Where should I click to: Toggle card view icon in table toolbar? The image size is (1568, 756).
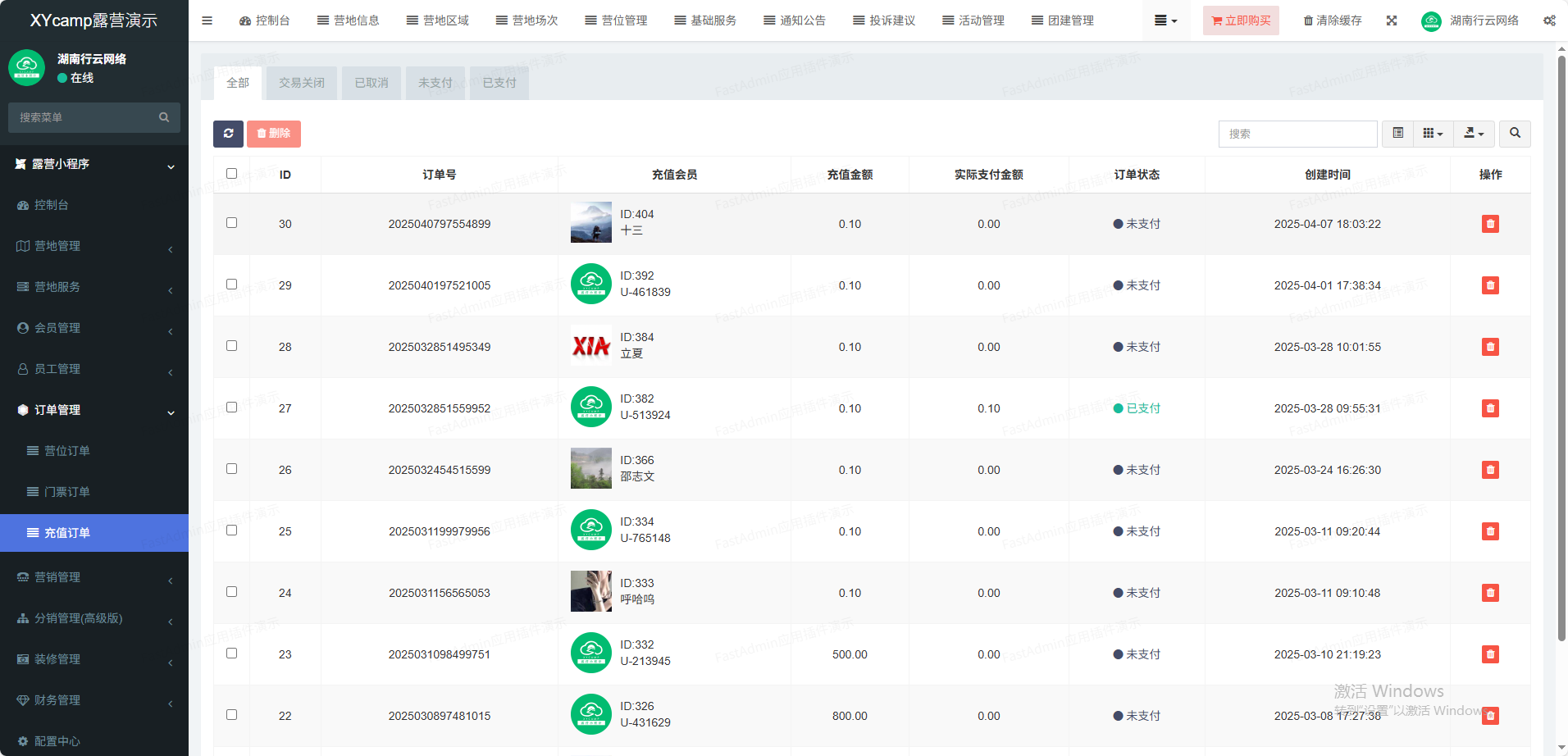(1398, 134)
